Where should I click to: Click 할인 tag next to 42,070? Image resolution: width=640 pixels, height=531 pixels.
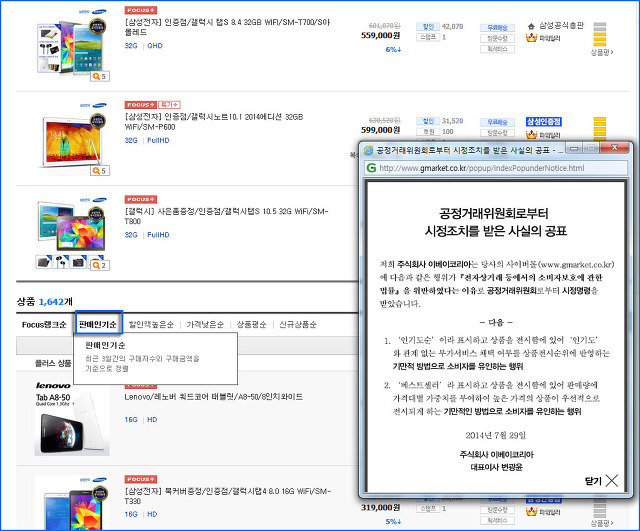tap(428, 27)
